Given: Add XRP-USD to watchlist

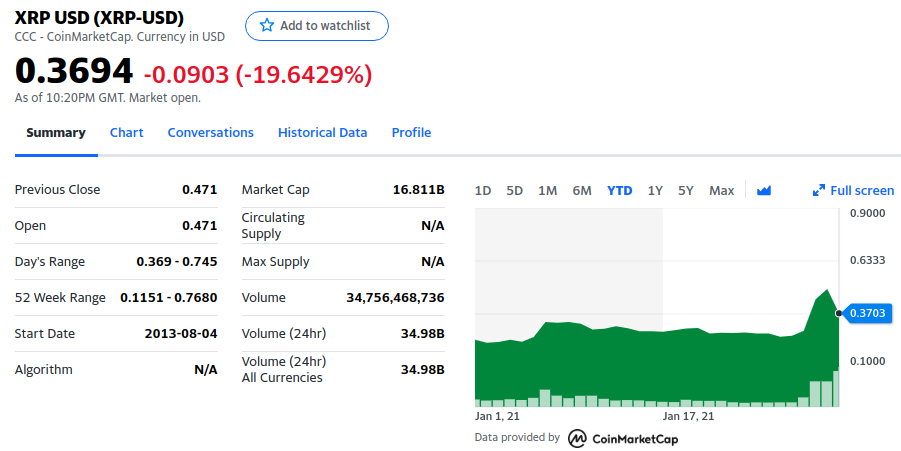Looking at the screenshot, I should pos(317,26).
